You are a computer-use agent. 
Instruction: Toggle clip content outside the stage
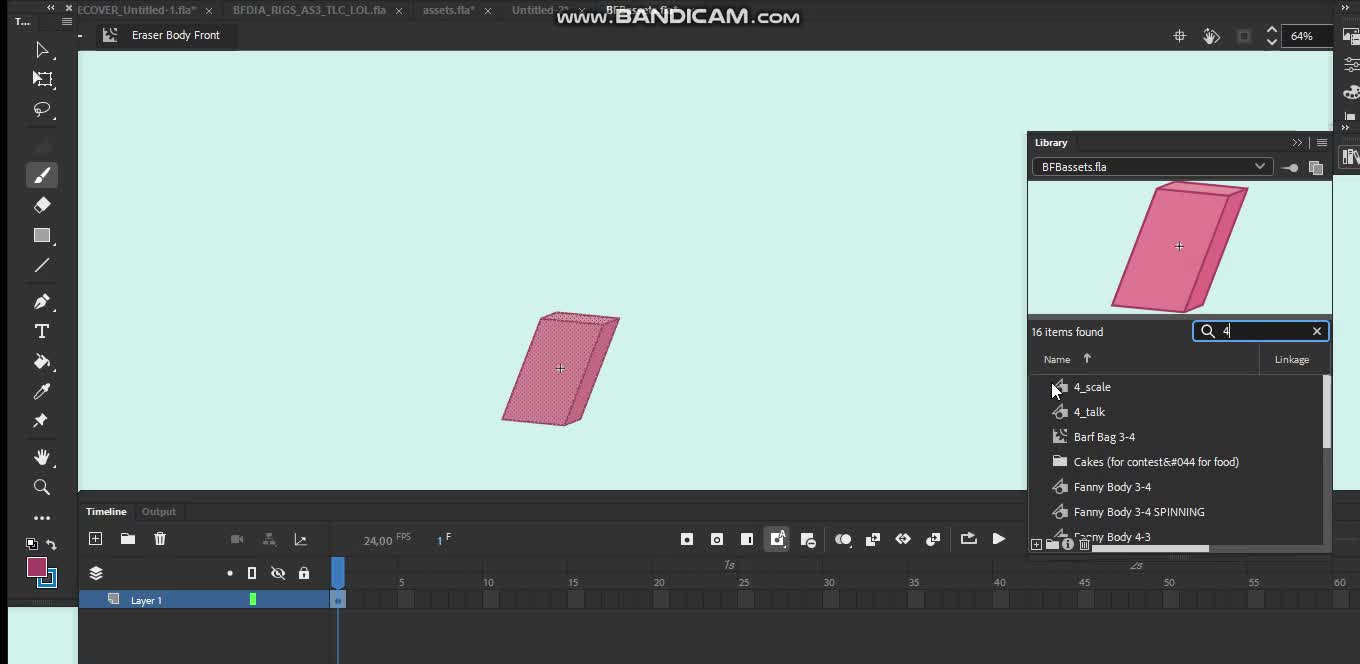tap(1244, 36)
